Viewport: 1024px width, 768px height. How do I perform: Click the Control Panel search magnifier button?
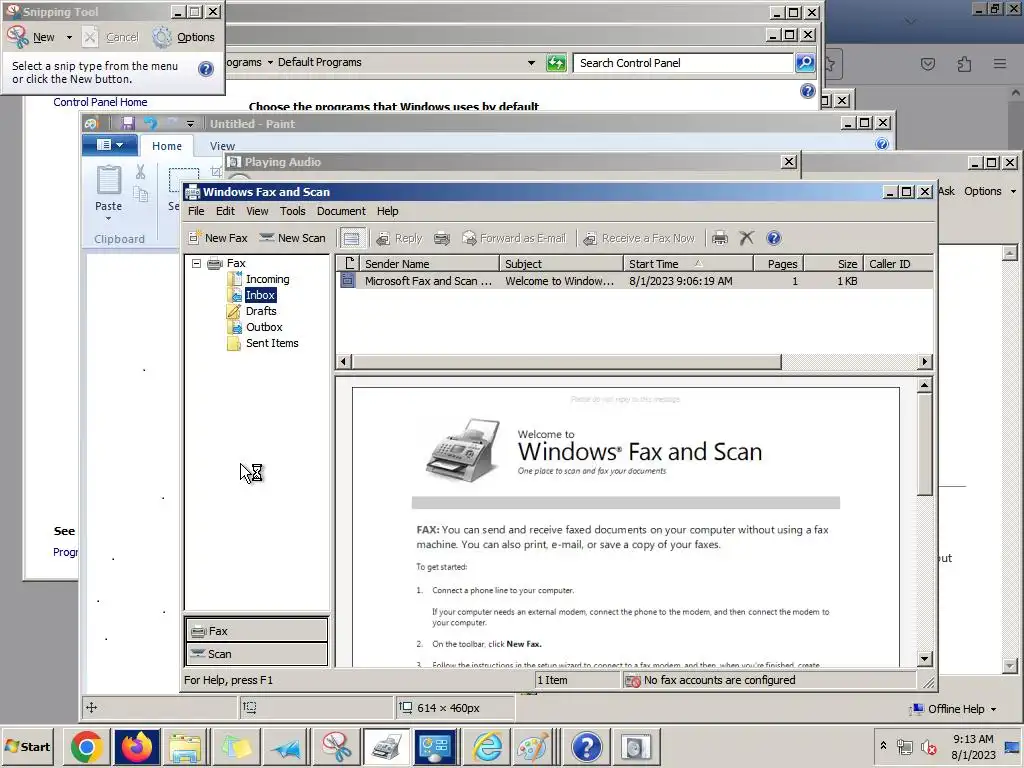tap(805, 63)
